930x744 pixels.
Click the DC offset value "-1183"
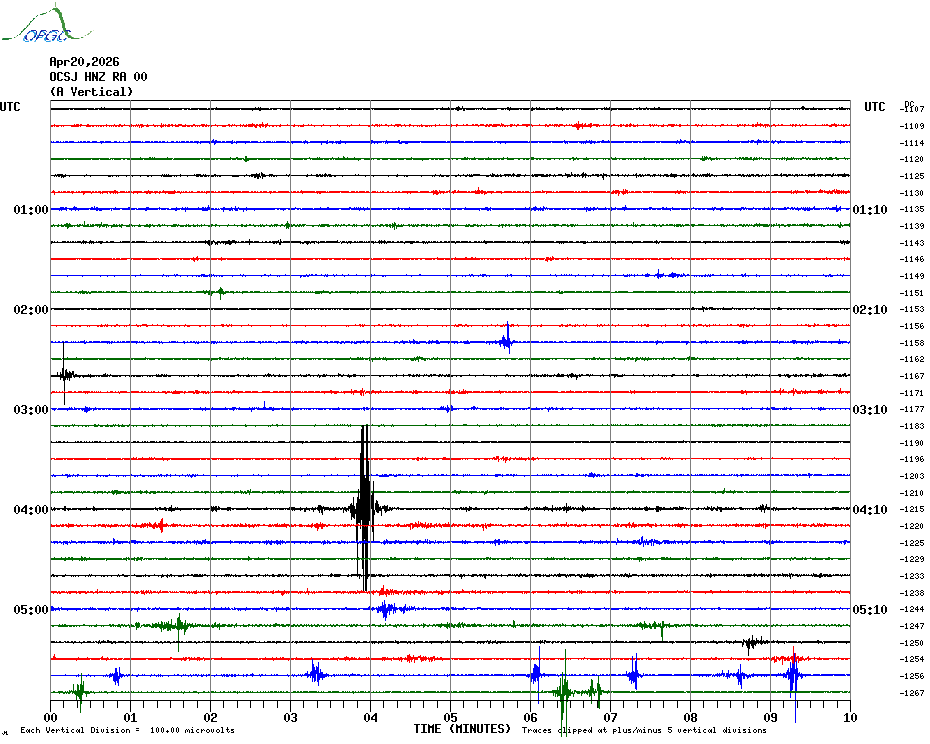[912, 426]
